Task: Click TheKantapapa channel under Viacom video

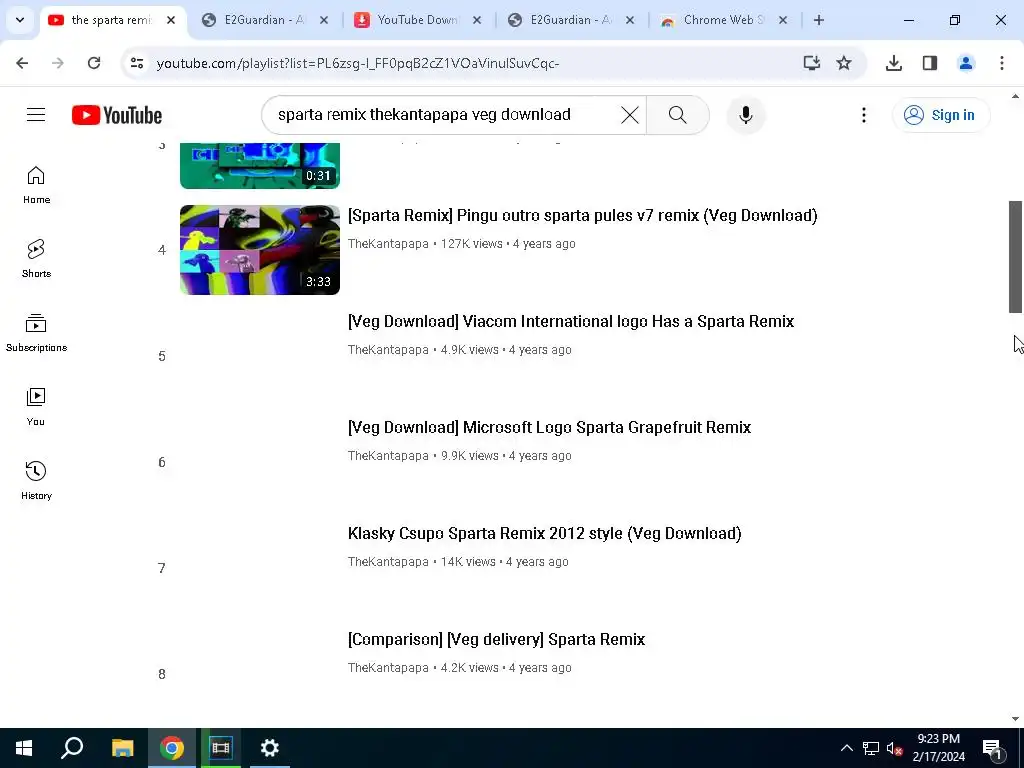Action: pos(388,349)
